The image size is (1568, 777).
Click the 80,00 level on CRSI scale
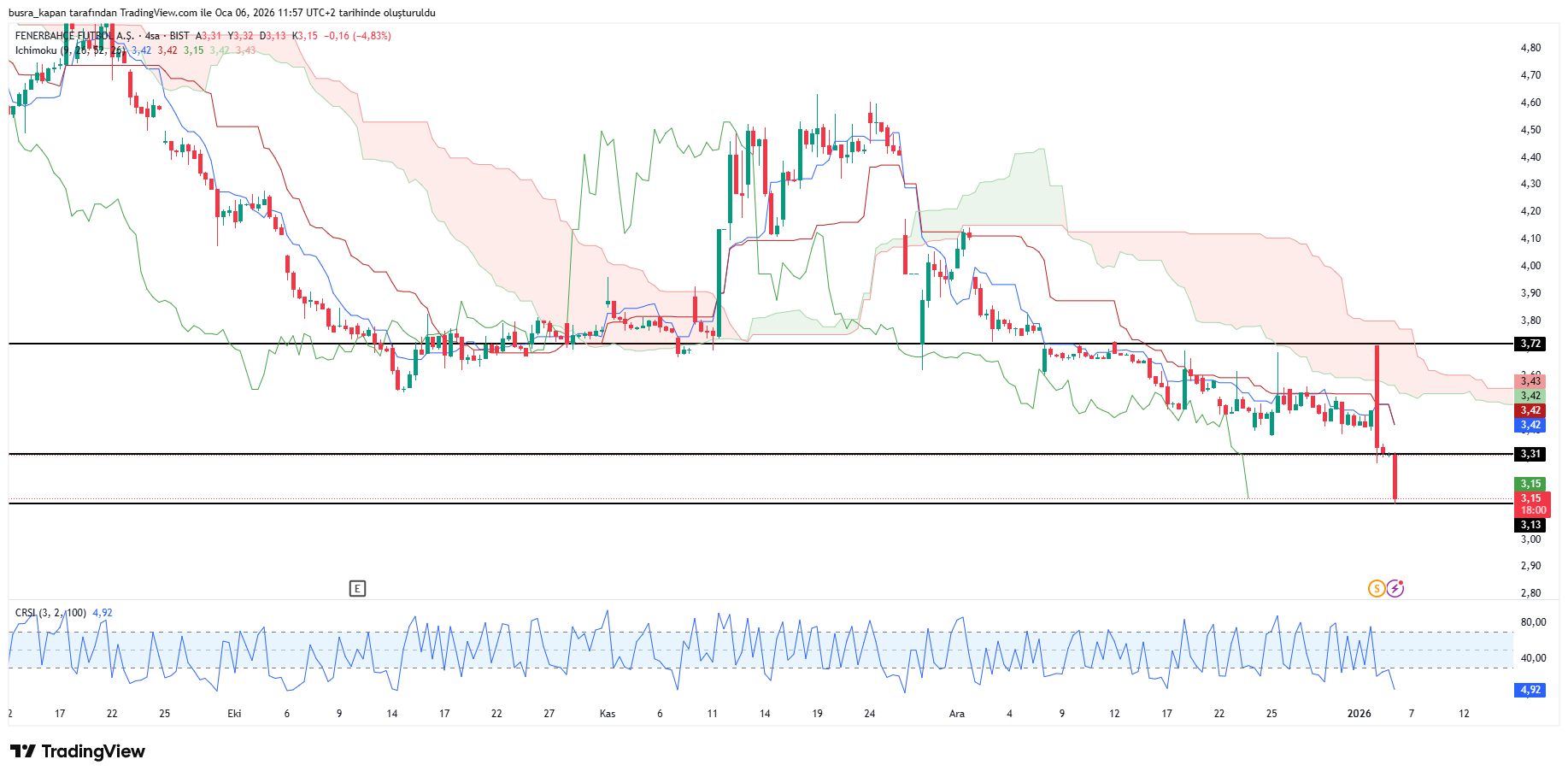[x=1533, y=622]
